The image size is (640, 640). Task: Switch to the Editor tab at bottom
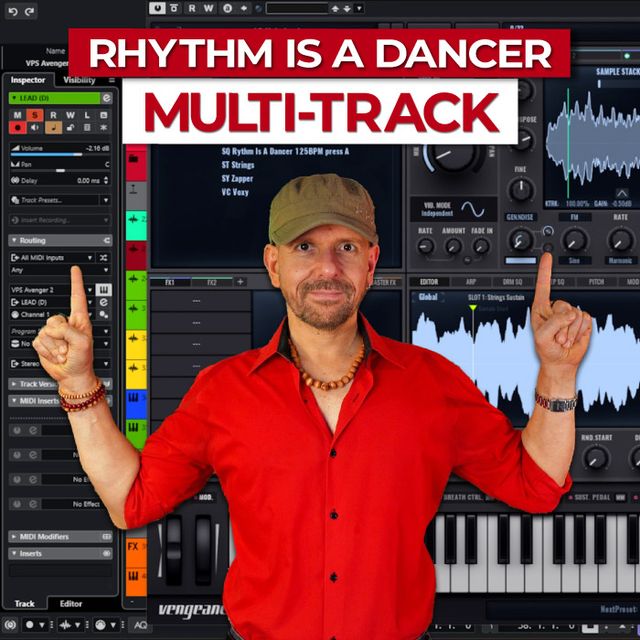[x=71, y=604]
